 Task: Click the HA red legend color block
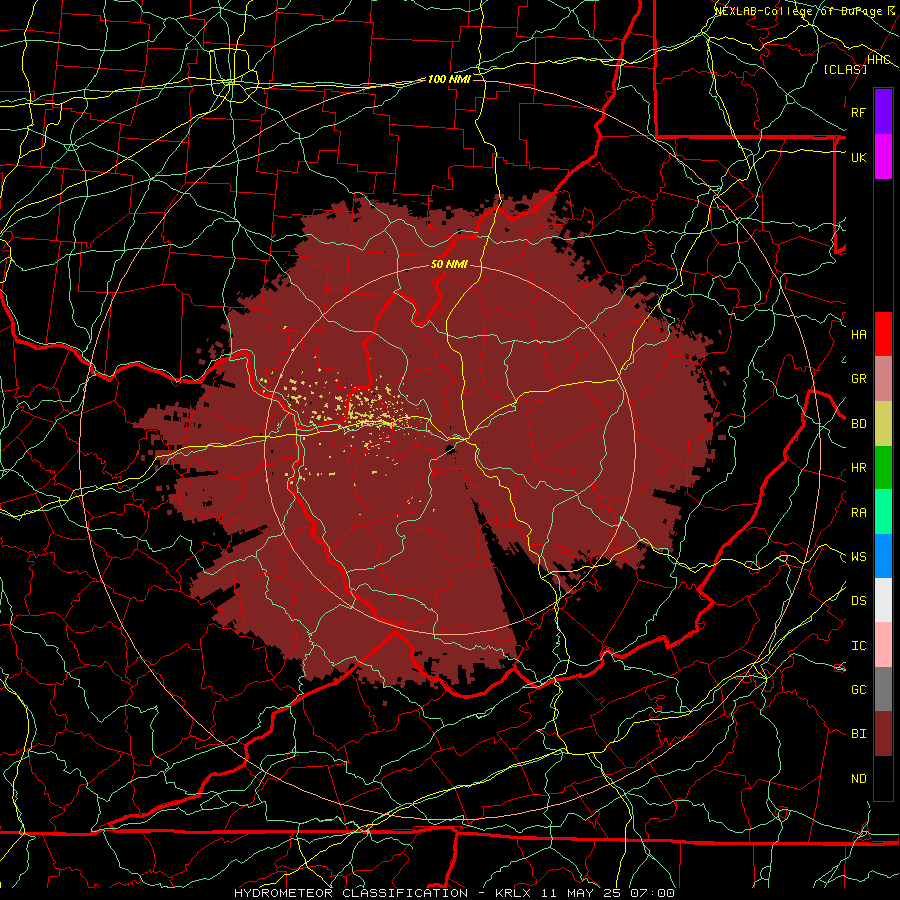(883, 334)
